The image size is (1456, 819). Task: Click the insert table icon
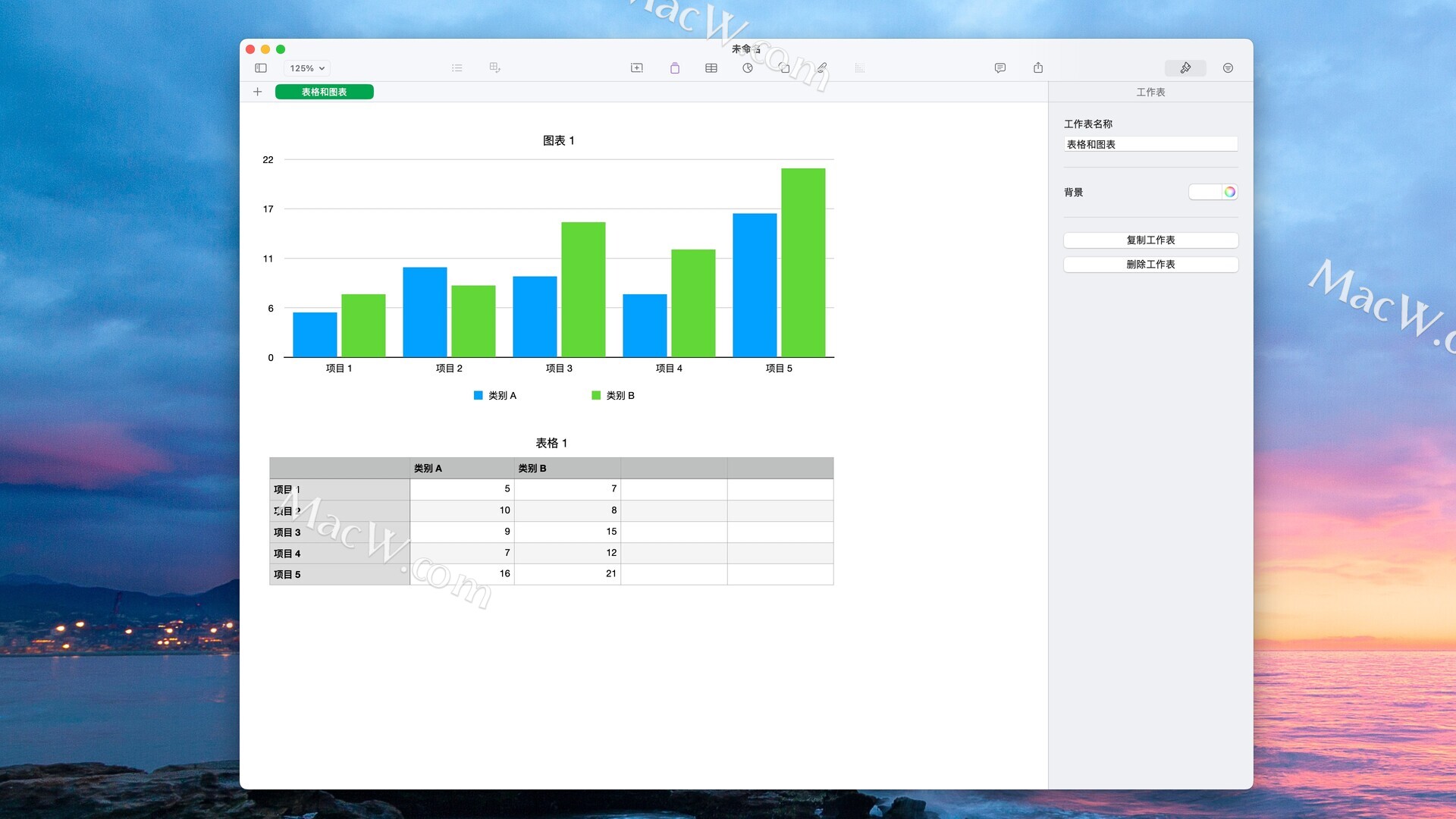(711, 68)
